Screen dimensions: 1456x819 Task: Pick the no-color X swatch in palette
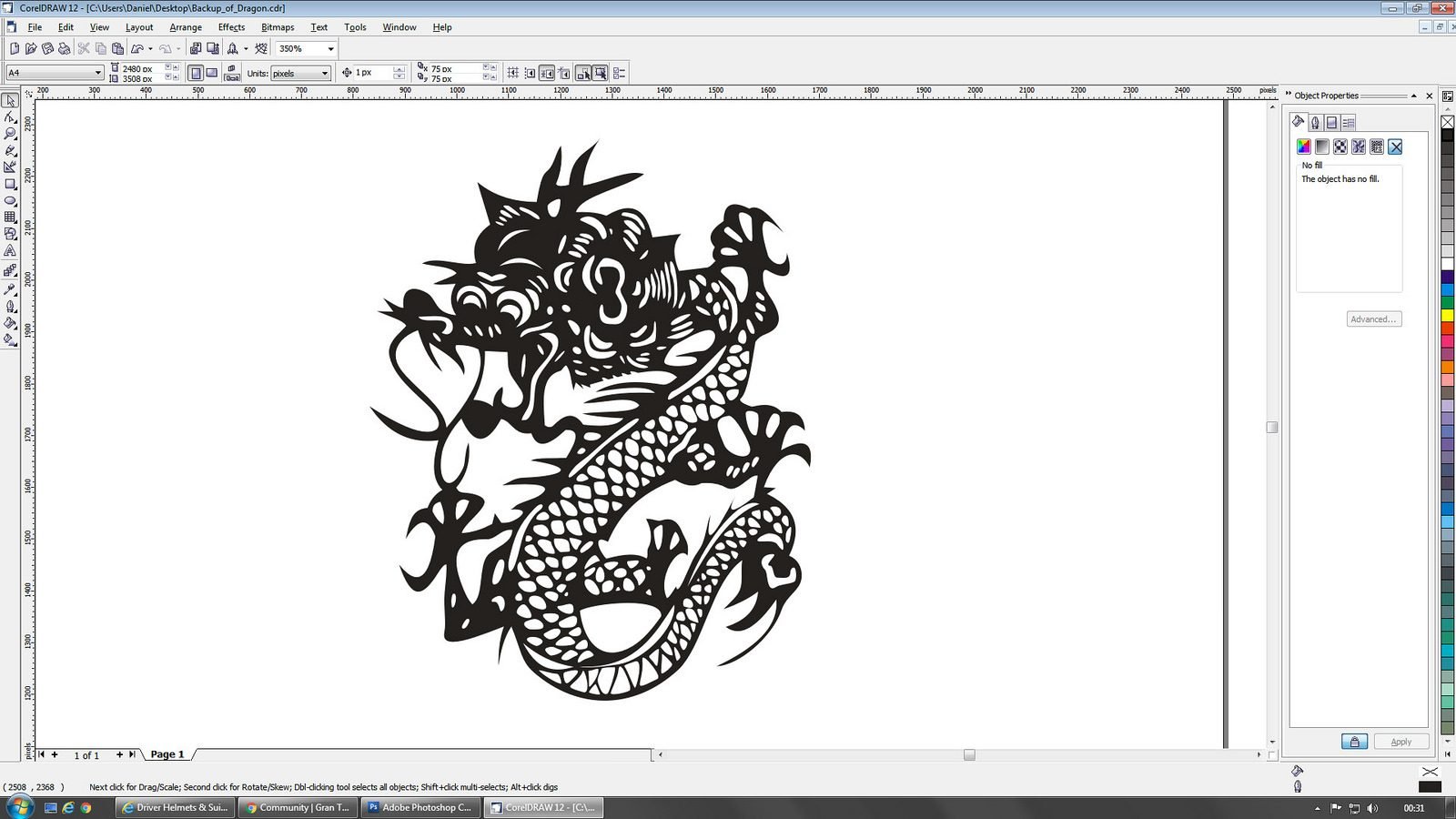(1447, 121)
